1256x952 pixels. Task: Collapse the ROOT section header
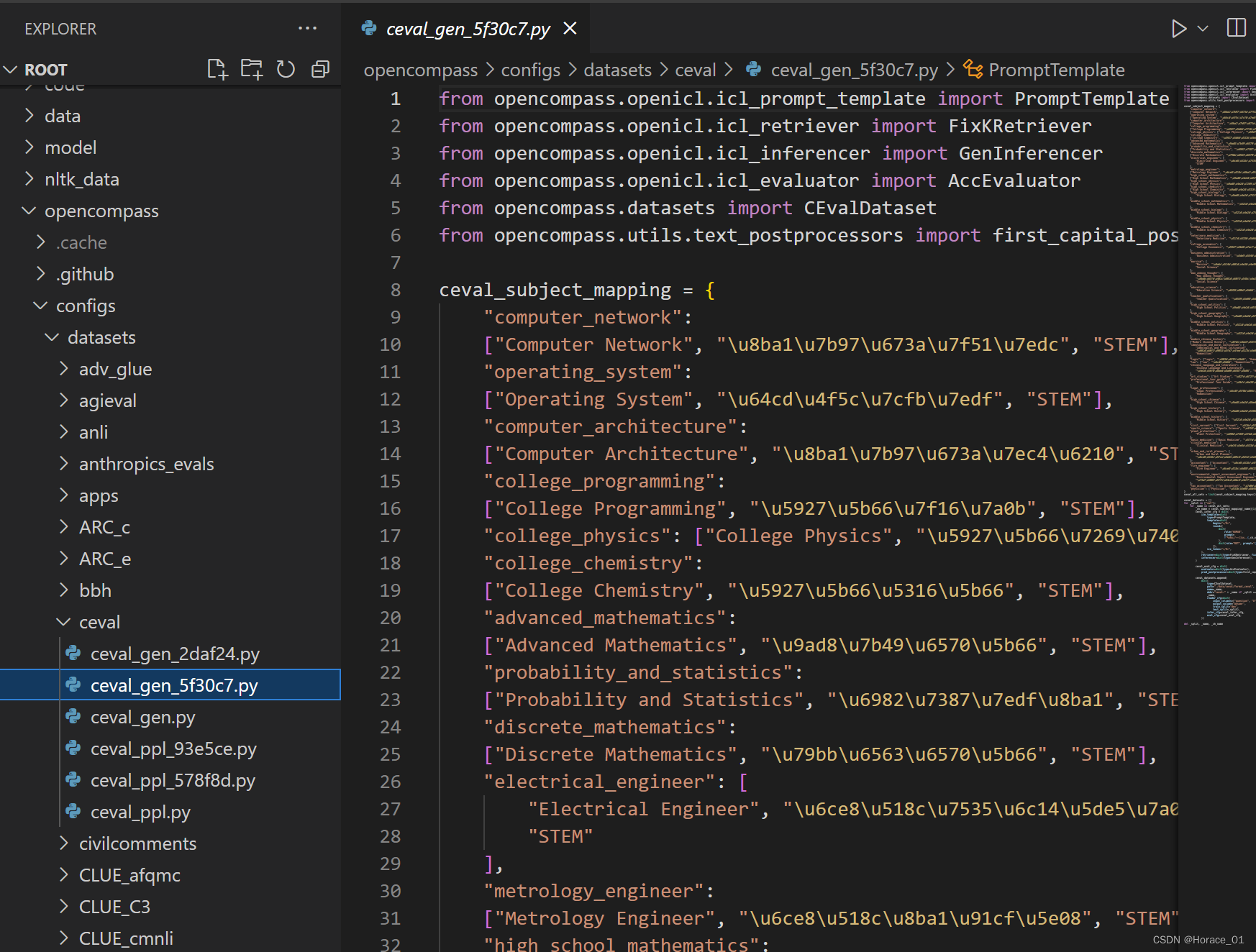pos(46,70)
